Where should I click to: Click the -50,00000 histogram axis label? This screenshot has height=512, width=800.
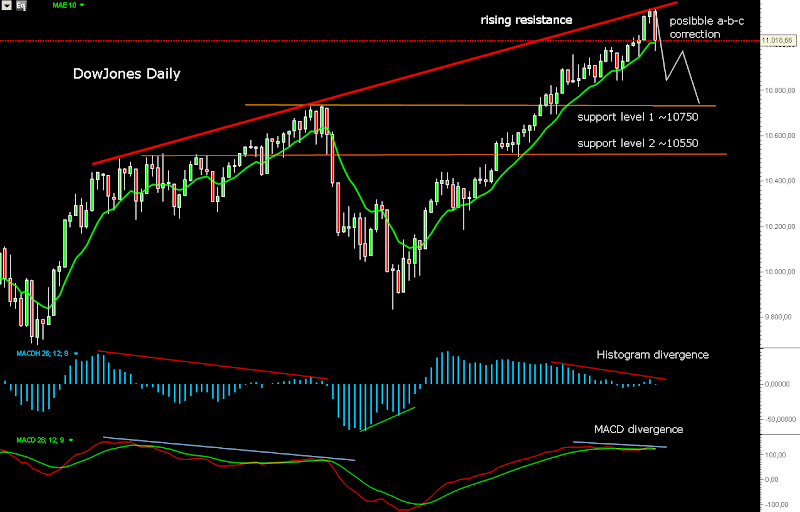coord(779,419)
